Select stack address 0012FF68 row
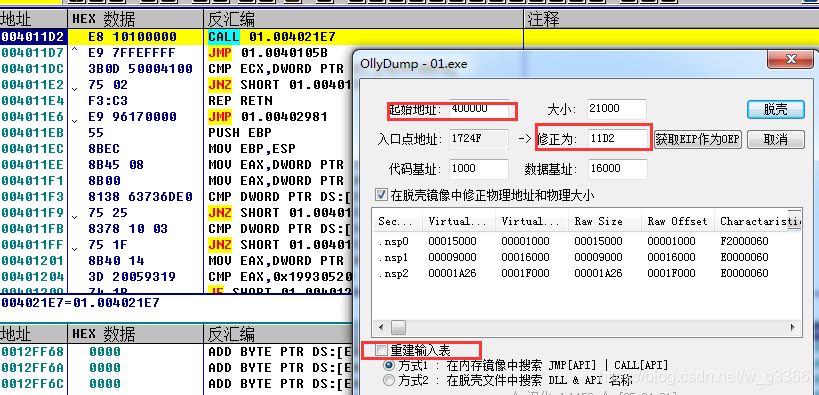This screenshot has width=819, height=395. point(32,352)
